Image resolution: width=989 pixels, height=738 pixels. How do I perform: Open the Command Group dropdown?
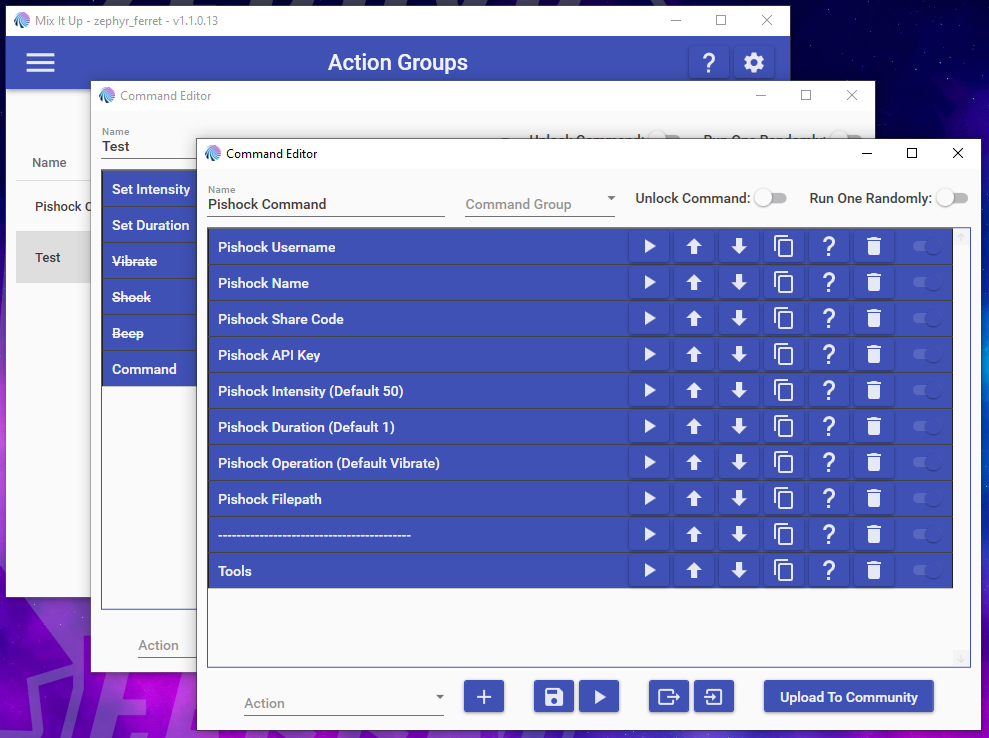[x=540, y=204]
